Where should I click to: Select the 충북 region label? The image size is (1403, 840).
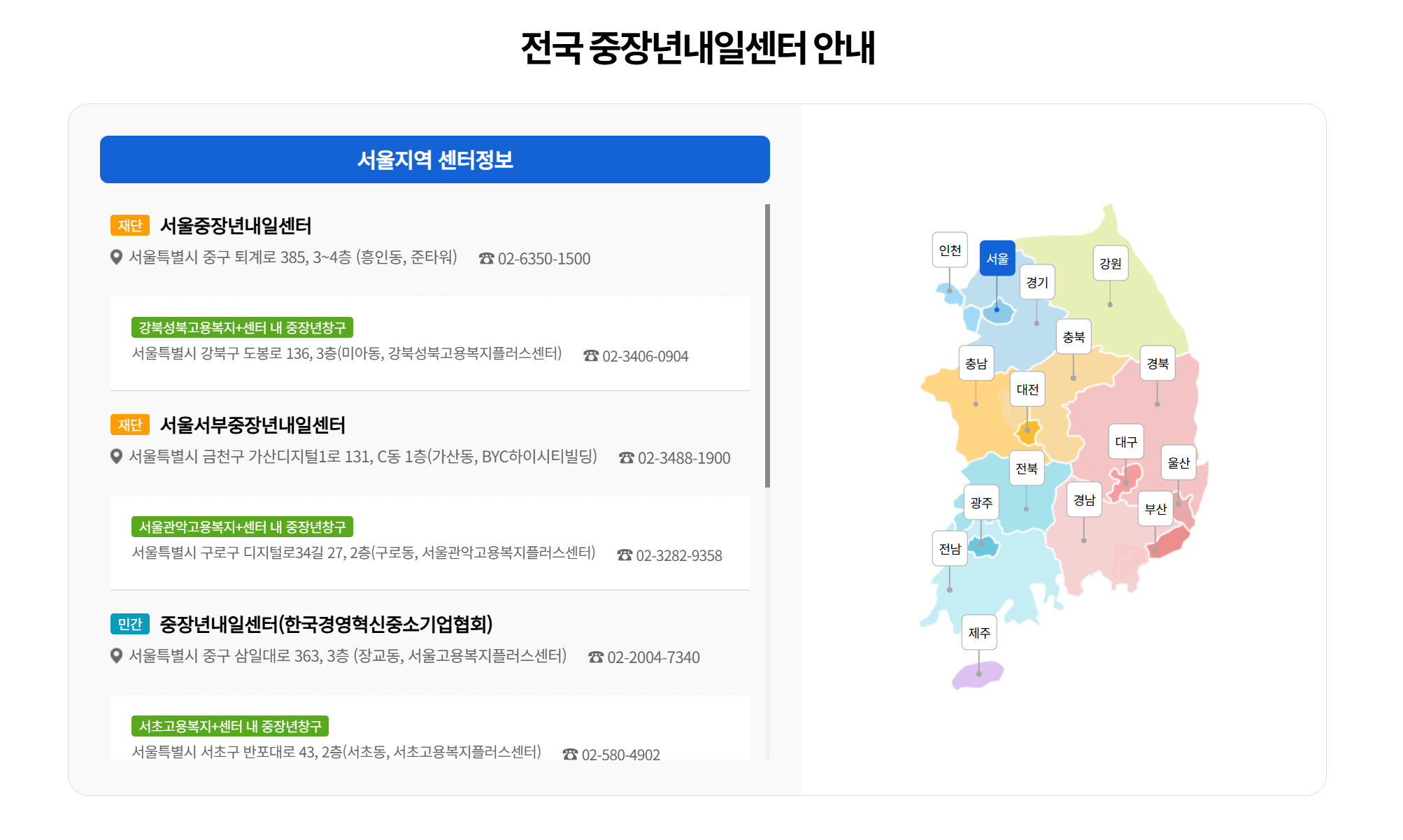1073,337
